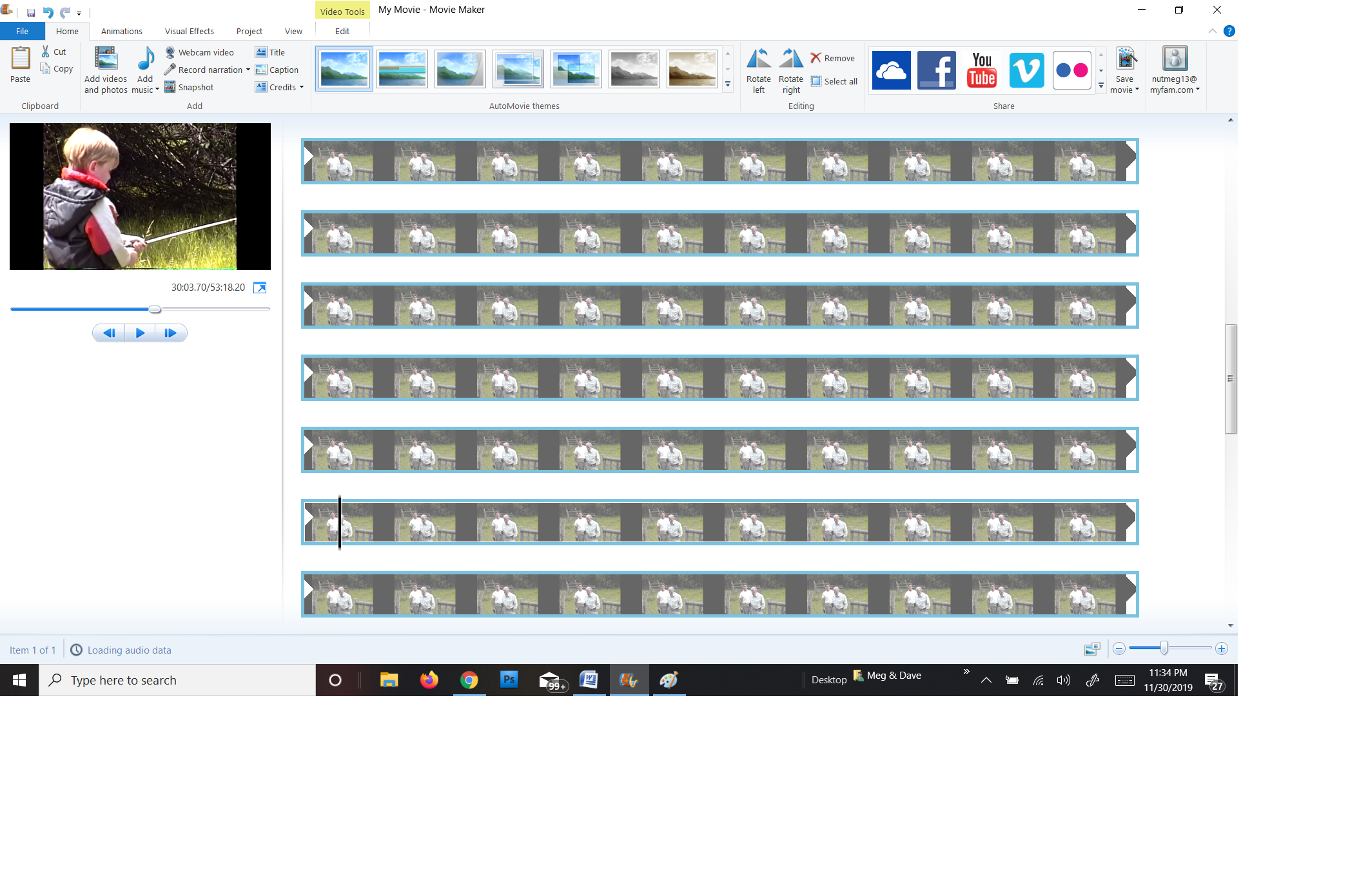This screenshot has height=896, width=1368.
Task: Click the Cut scissors icon
Action: [x=46, y=52]
